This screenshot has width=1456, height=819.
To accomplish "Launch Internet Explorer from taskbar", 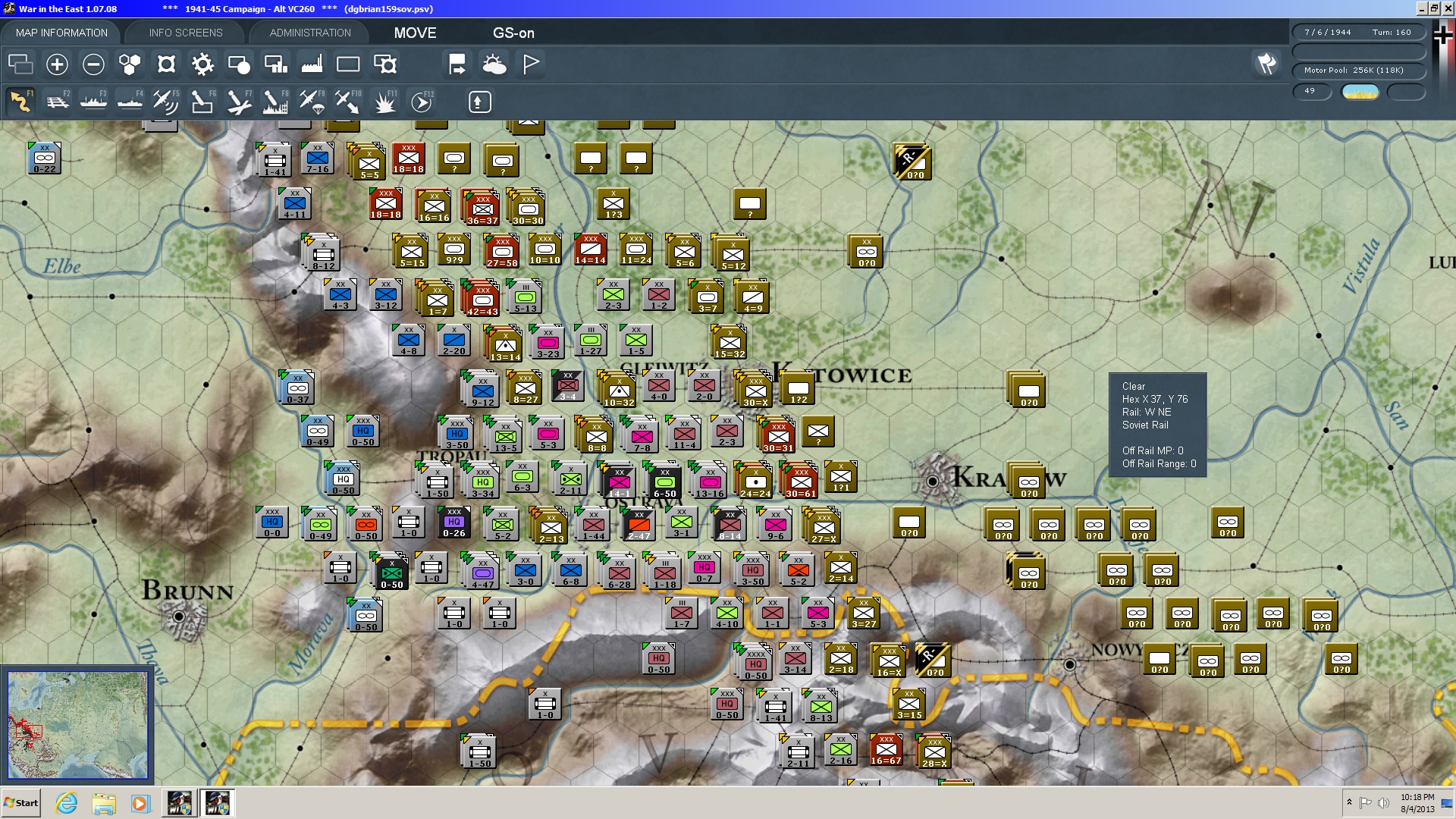I will coord(67,803).
